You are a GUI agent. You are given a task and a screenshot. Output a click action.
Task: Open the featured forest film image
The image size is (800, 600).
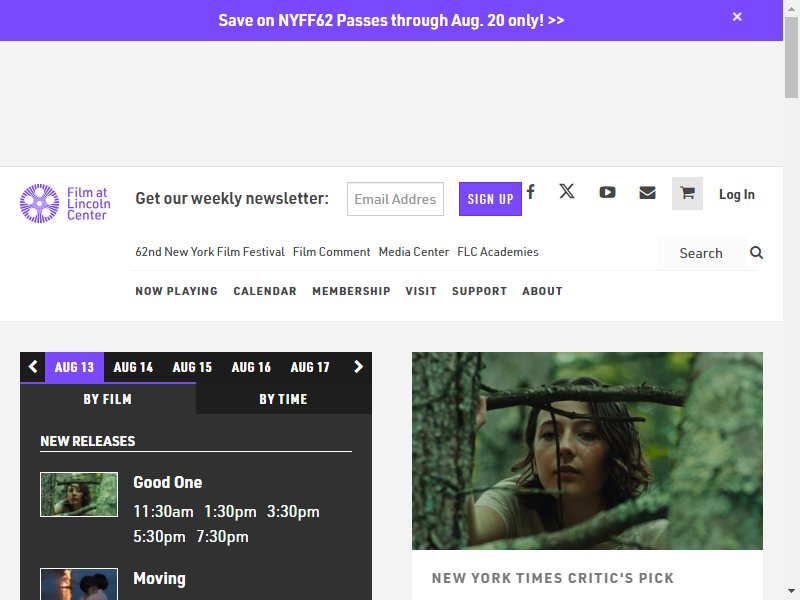(587, 451)
